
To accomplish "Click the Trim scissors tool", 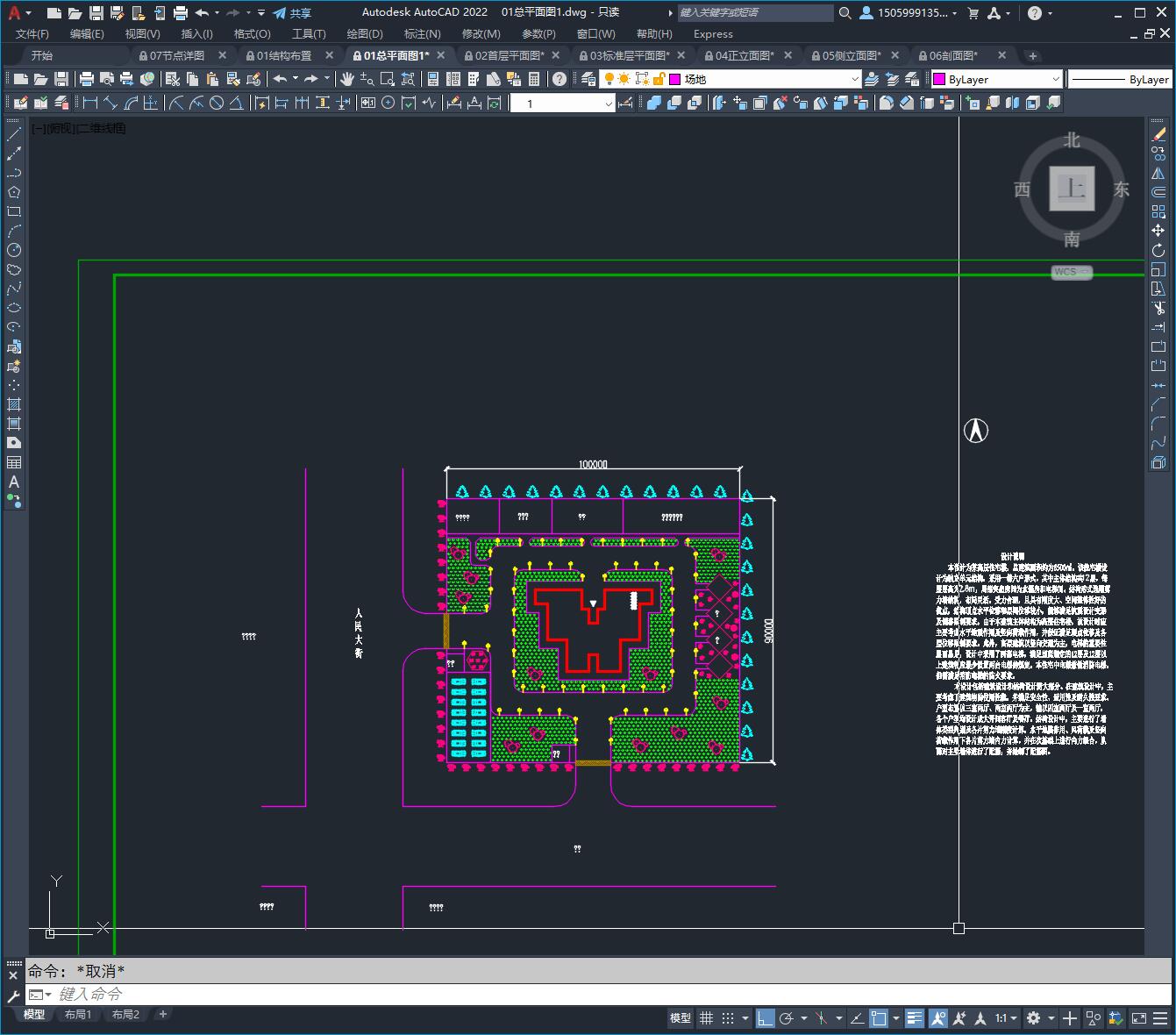I will (1158, 308).
